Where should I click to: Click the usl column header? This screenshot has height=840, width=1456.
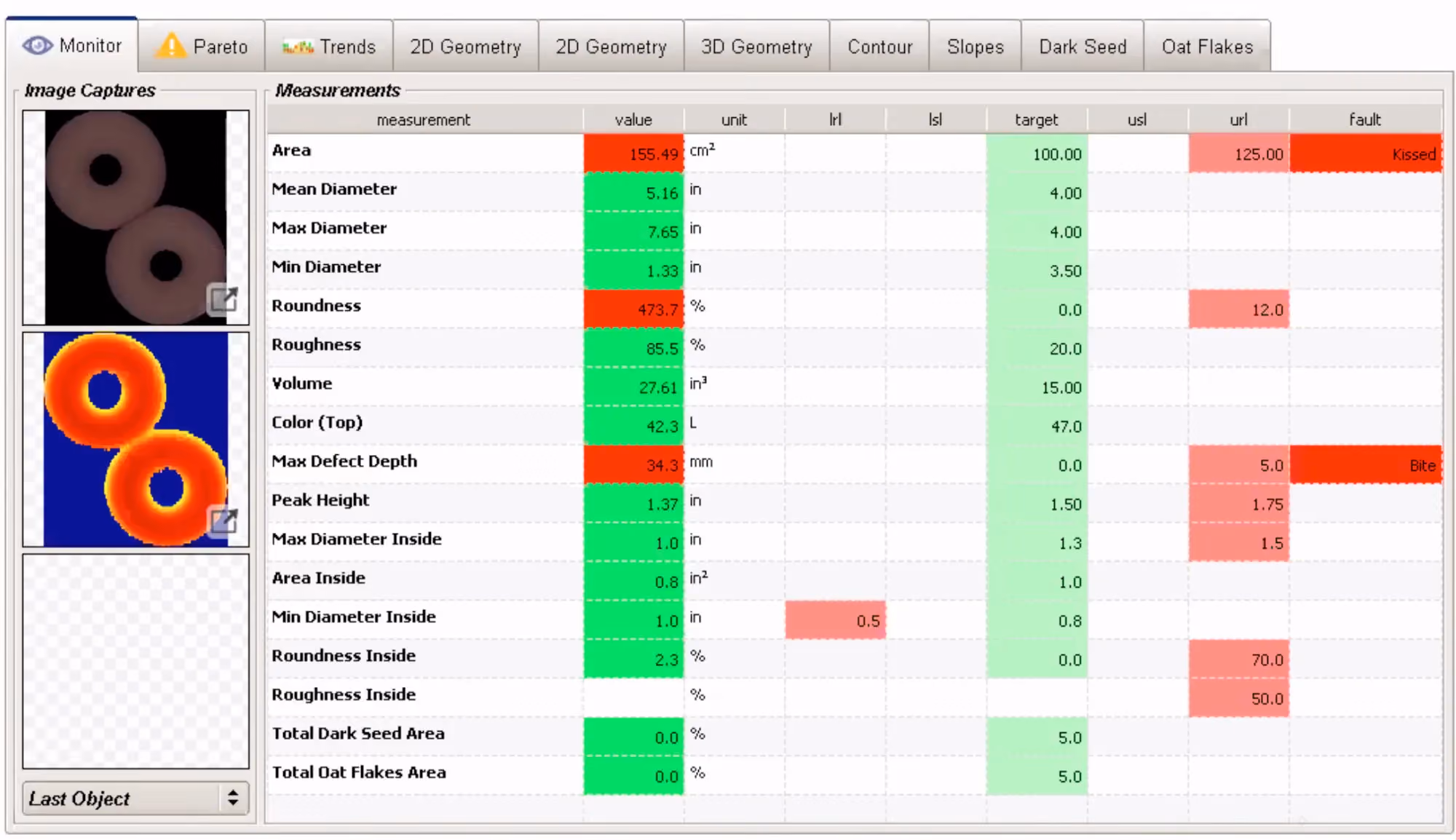pyautogui.click(x=1137, y=120)
